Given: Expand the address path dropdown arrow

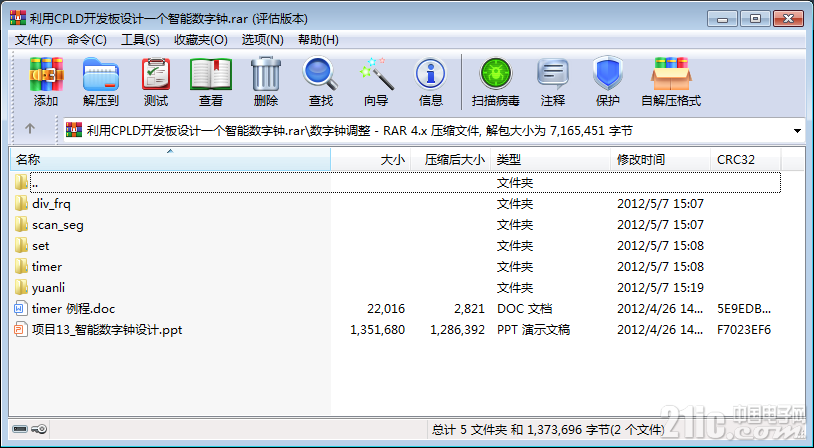Looking at the screenshot, I should pos(797,131).
